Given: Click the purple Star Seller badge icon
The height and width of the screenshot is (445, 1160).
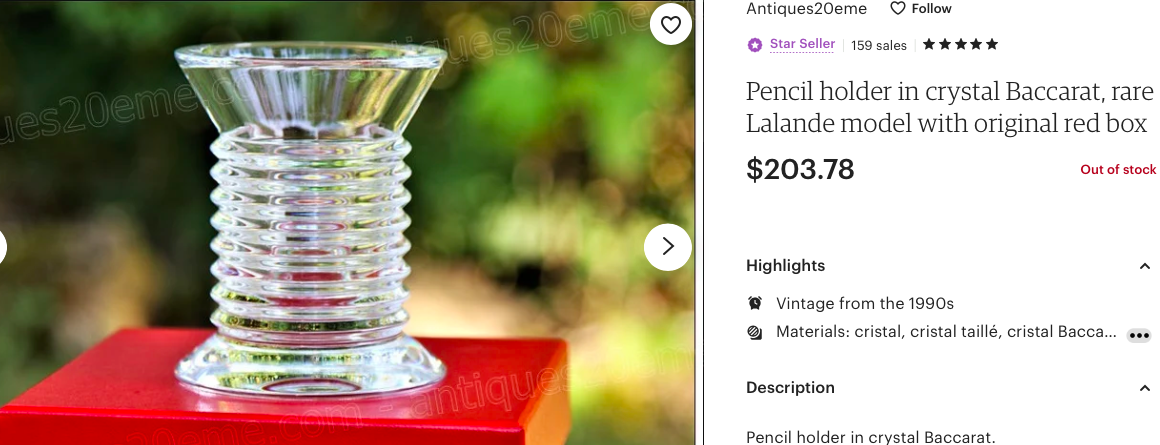Looking at the screenshot, I should pos(755,45).
